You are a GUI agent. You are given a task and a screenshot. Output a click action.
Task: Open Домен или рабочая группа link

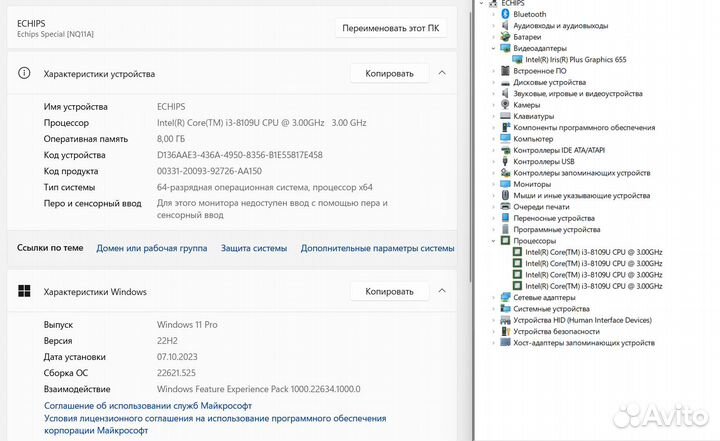tap(152, 248)
